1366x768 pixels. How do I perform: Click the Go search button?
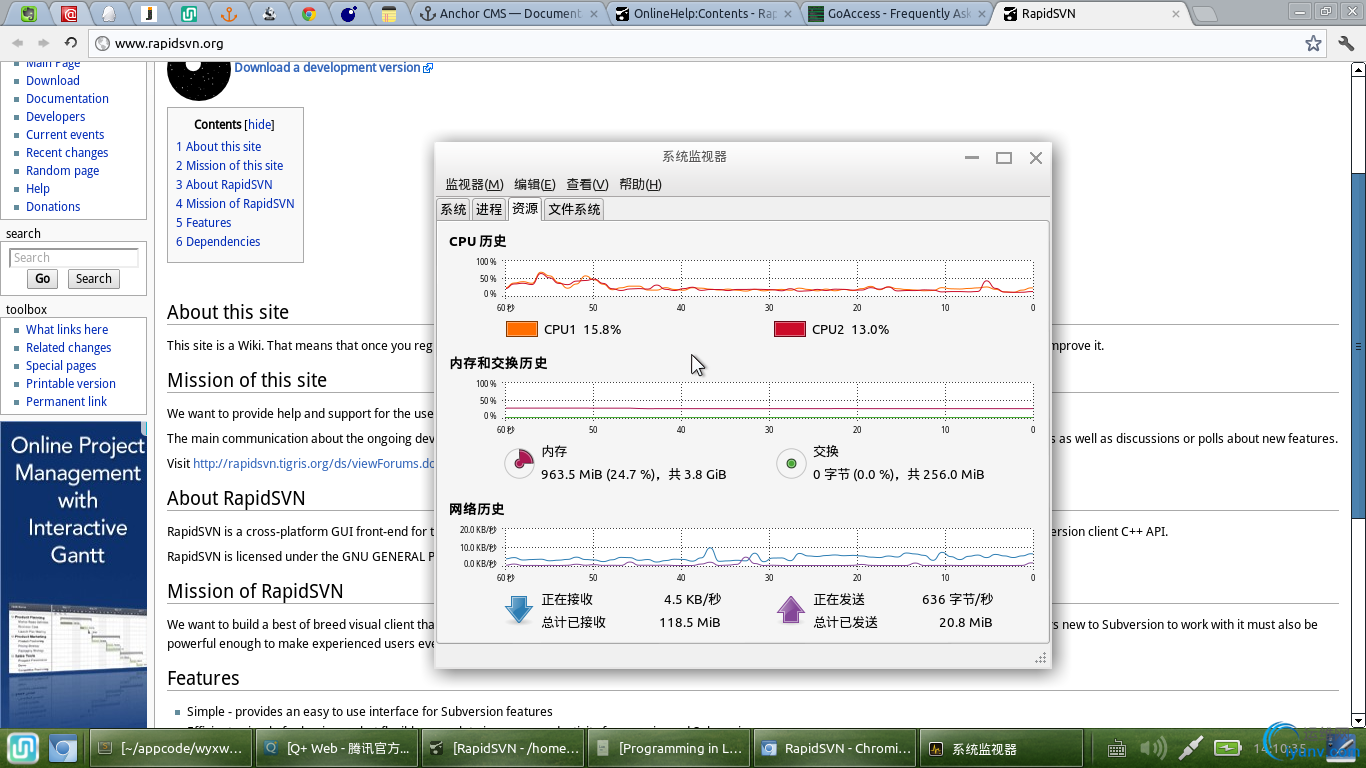(x=43, y=279)
